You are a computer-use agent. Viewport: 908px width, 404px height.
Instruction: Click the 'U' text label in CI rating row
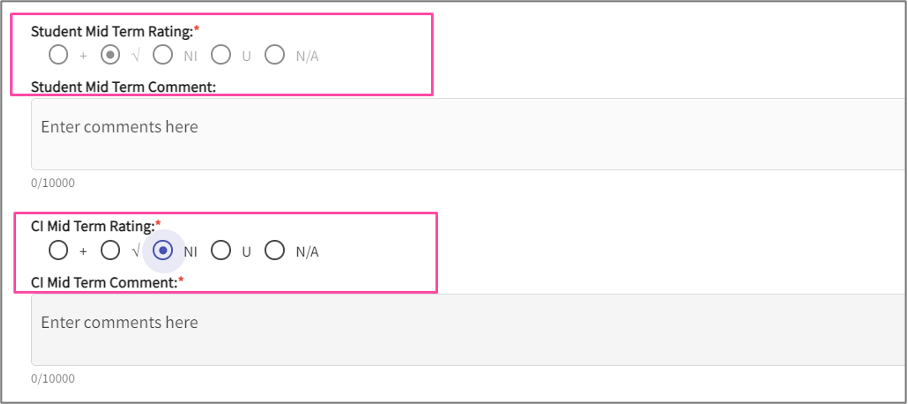click(x=246, y=252)
